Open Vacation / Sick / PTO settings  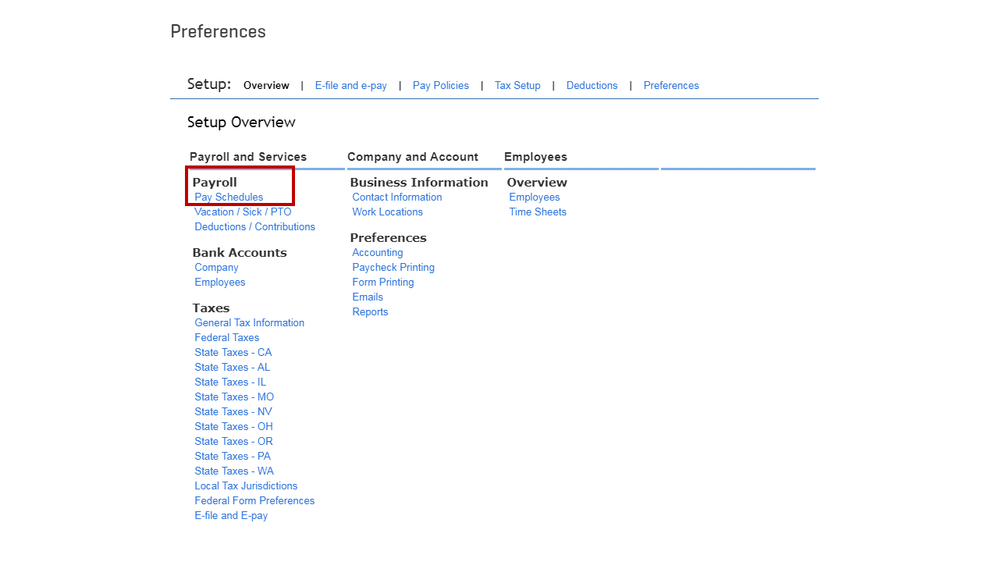(x=243, y=212)
